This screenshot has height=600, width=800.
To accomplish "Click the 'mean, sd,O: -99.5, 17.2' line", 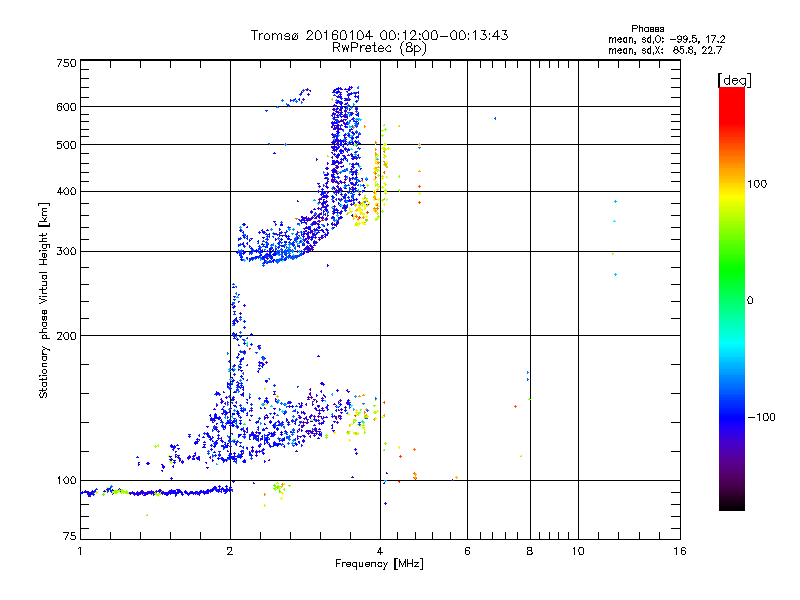I will point(666,39).
